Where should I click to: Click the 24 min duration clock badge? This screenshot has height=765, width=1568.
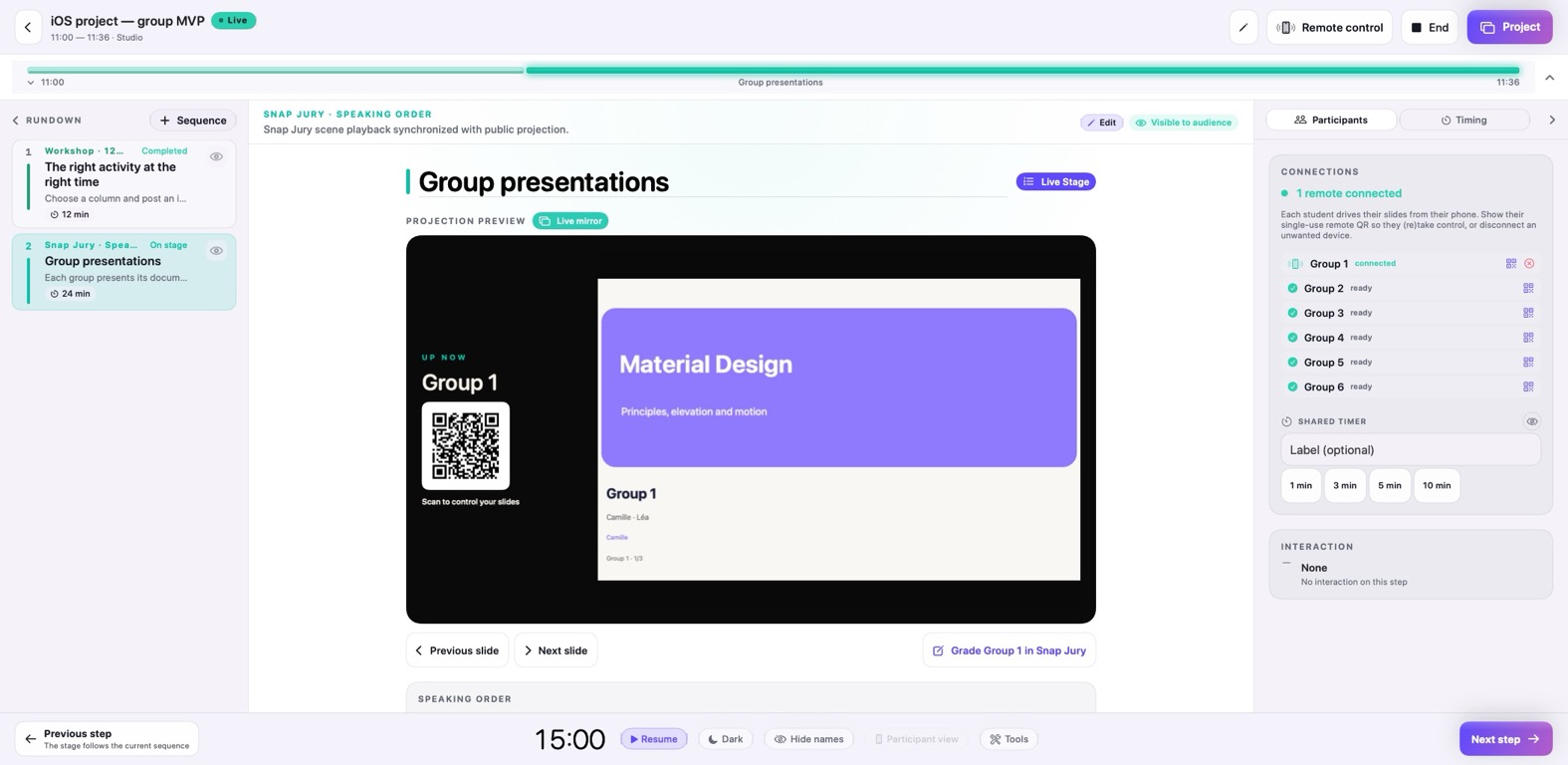70,294
